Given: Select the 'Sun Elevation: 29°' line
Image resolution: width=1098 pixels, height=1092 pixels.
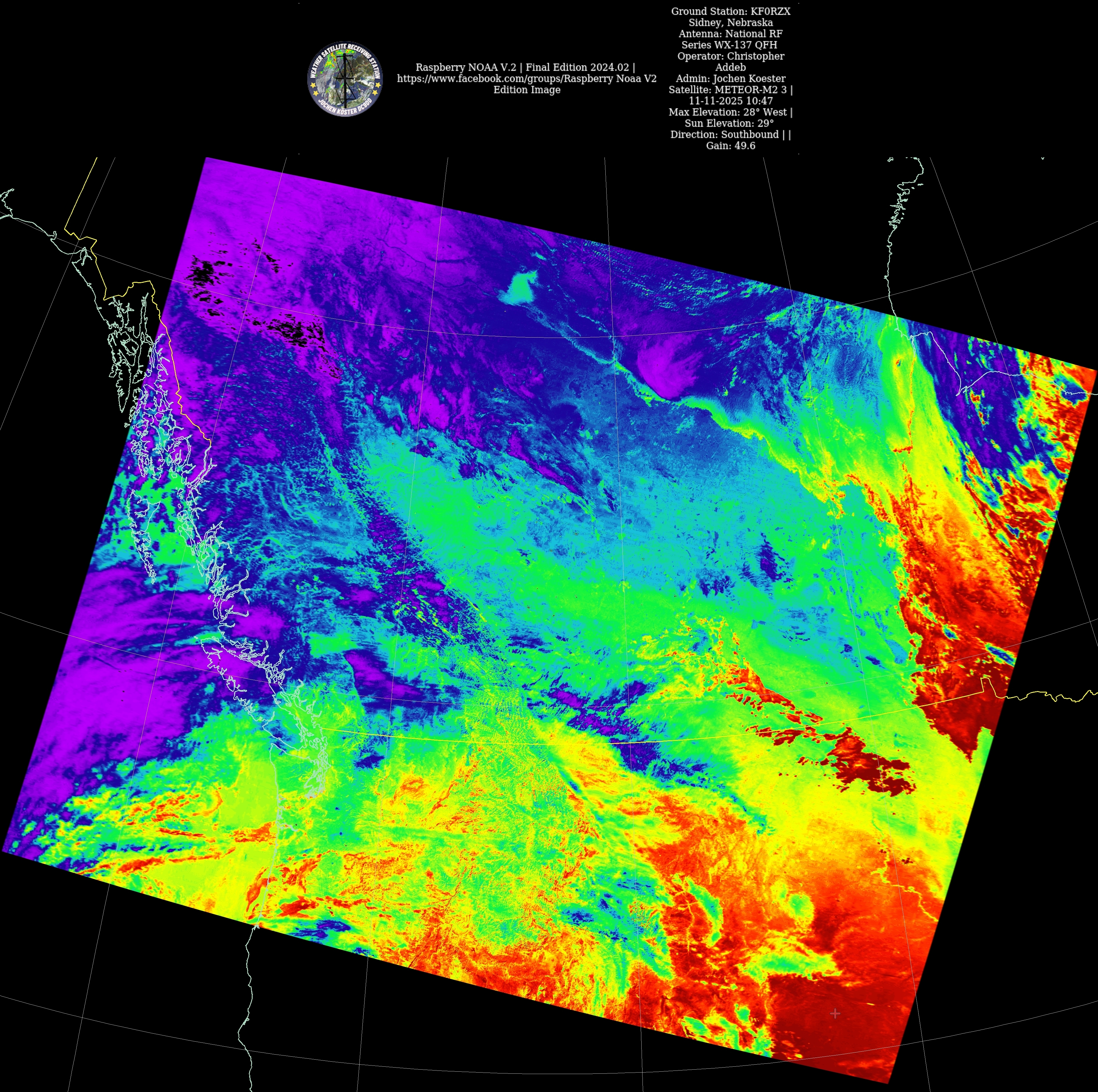Looking at the screenshot, I should click(x=730, y=123).
